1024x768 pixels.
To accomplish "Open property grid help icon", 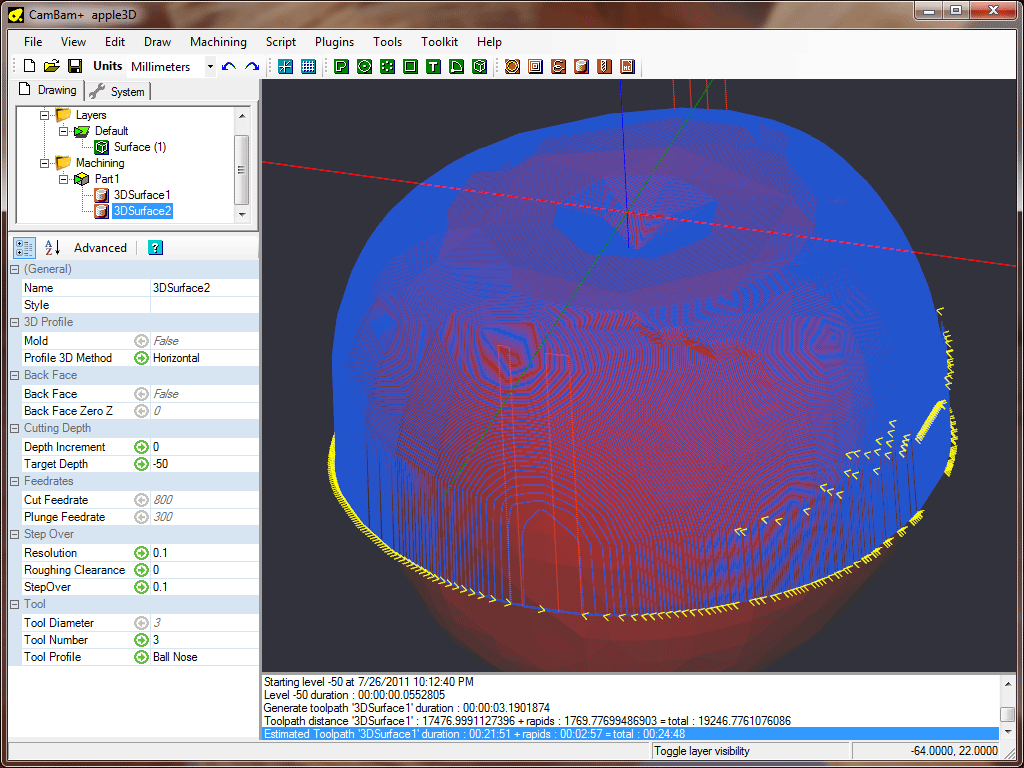I will click(x=155, y=247).
